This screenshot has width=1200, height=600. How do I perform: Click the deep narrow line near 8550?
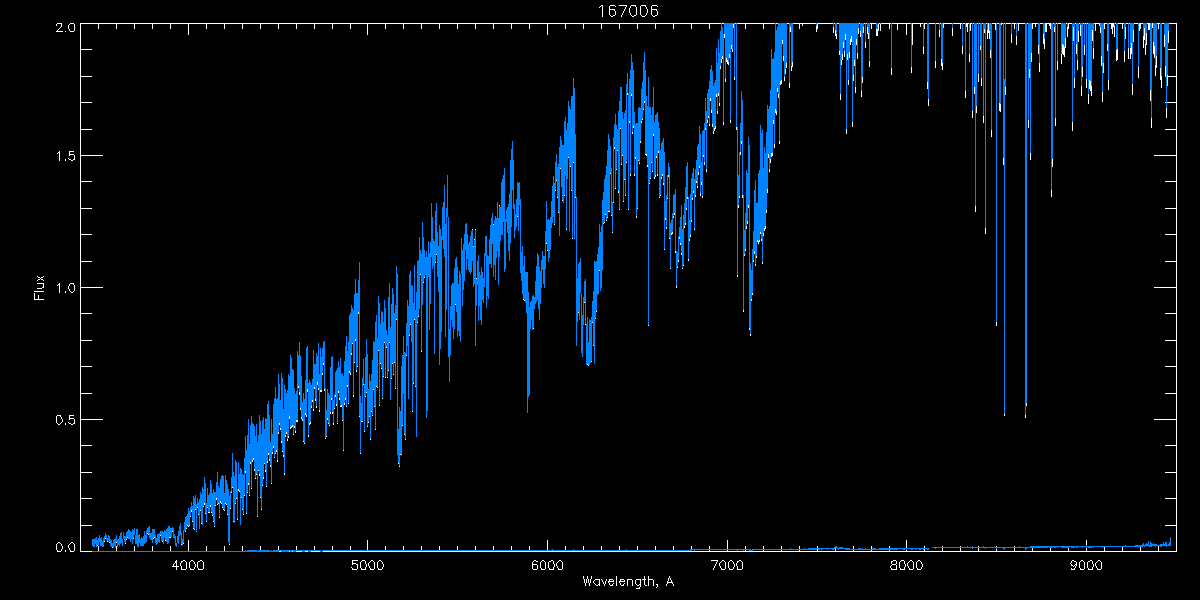(1004, 412)
